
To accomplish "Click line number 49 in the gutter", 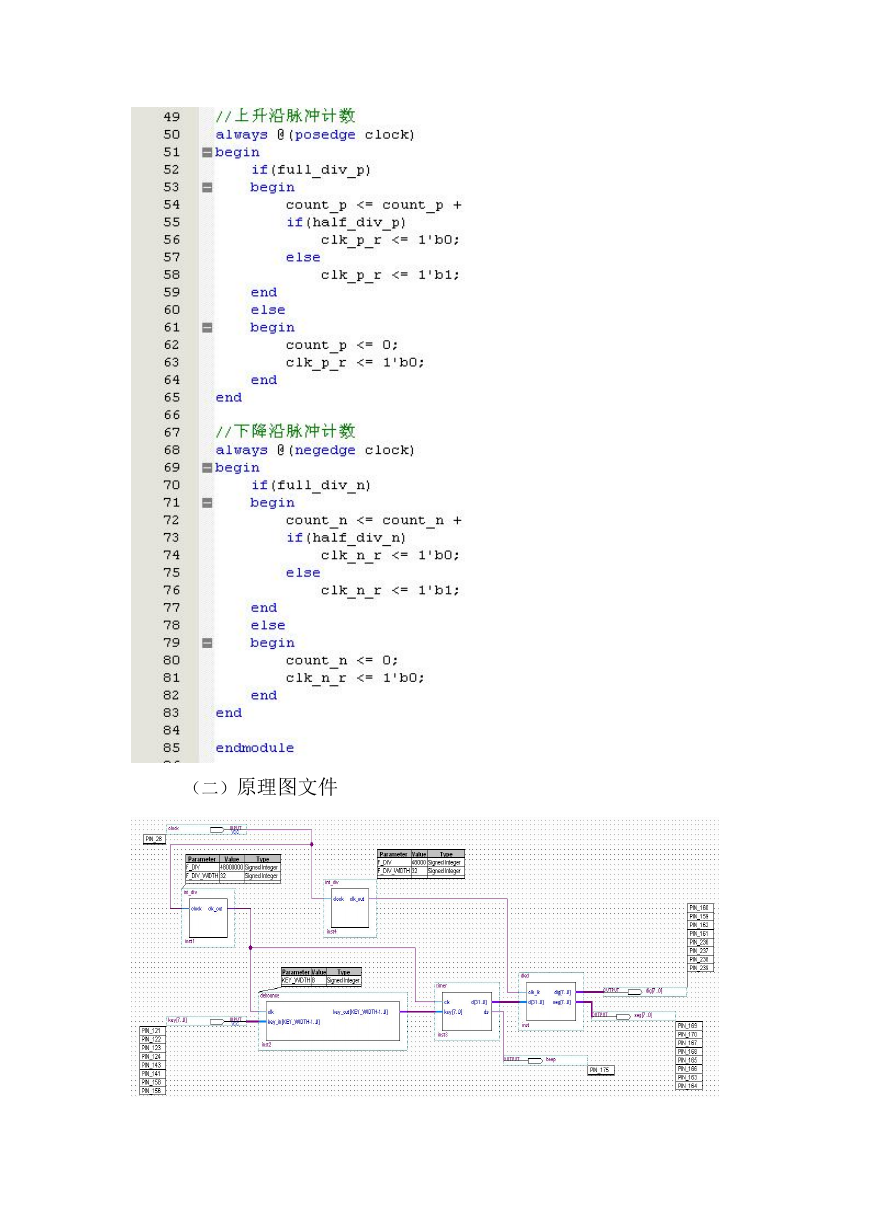I will click(171, 117).
